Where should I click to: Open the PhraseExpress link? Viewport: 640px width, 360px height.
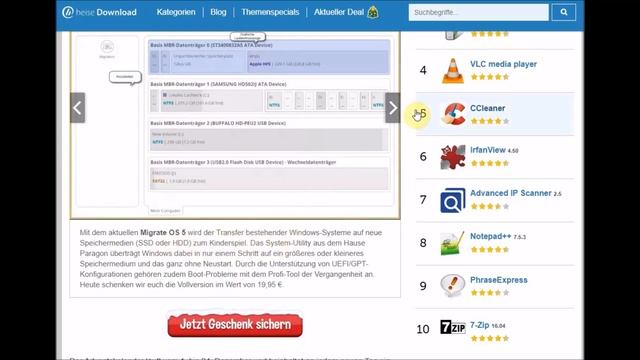(499, 280)
